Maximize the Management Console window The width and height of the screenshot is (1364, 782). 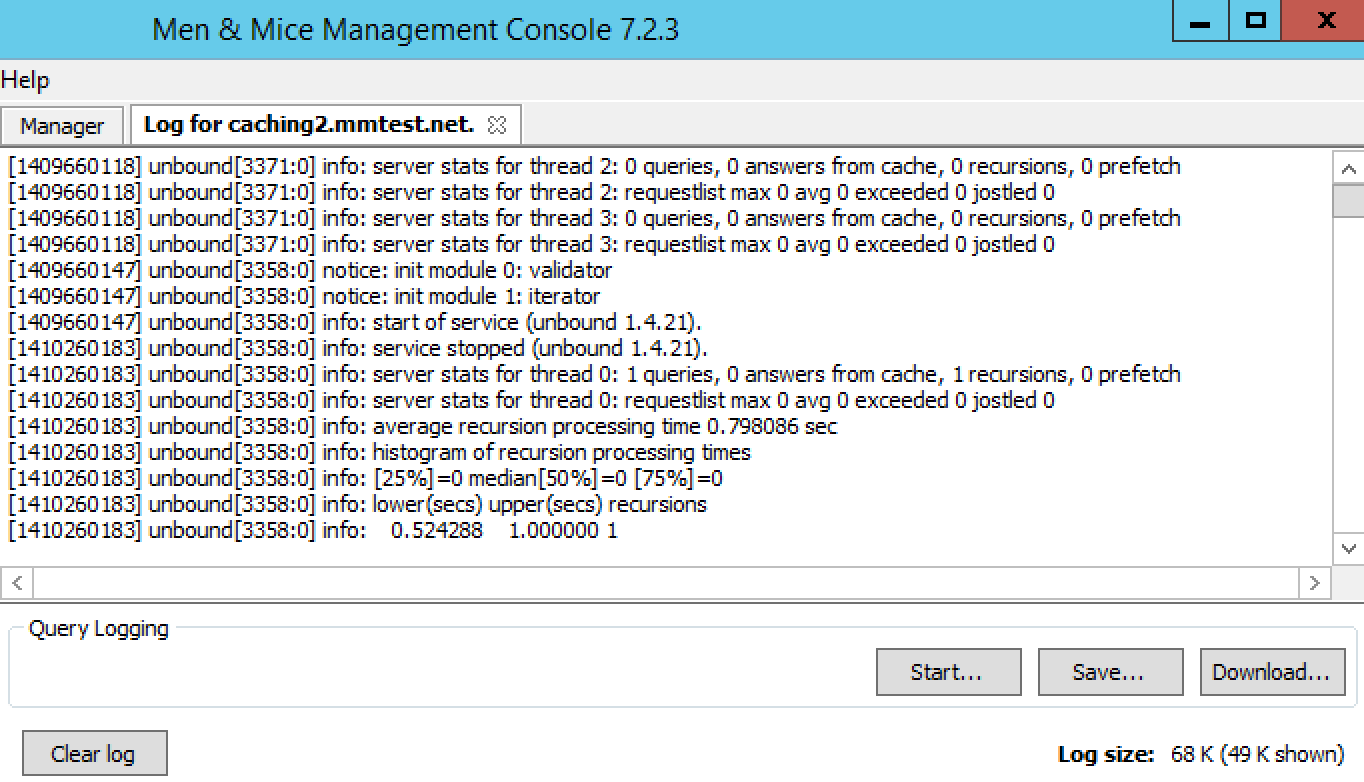(1256, 21)
